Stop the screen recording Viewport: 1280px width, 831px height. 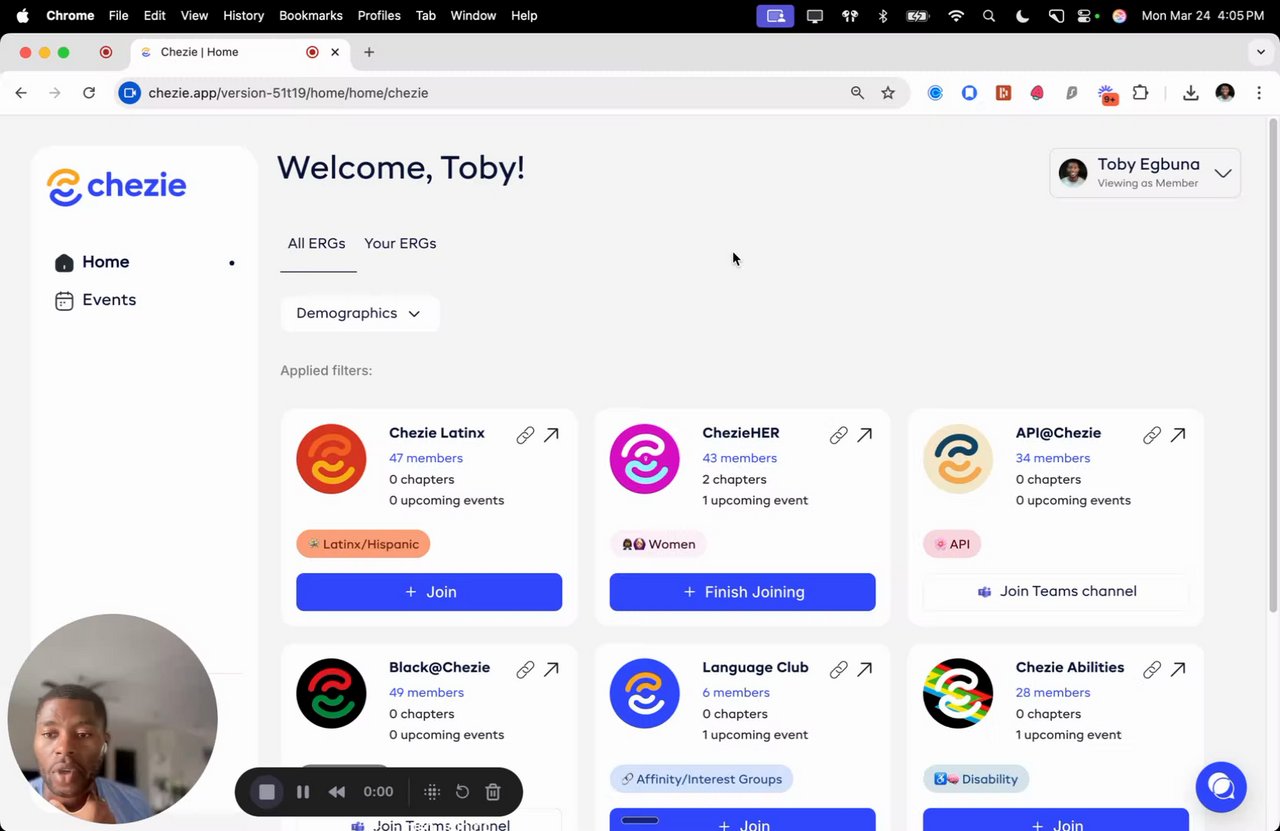(x=267, y=792)
